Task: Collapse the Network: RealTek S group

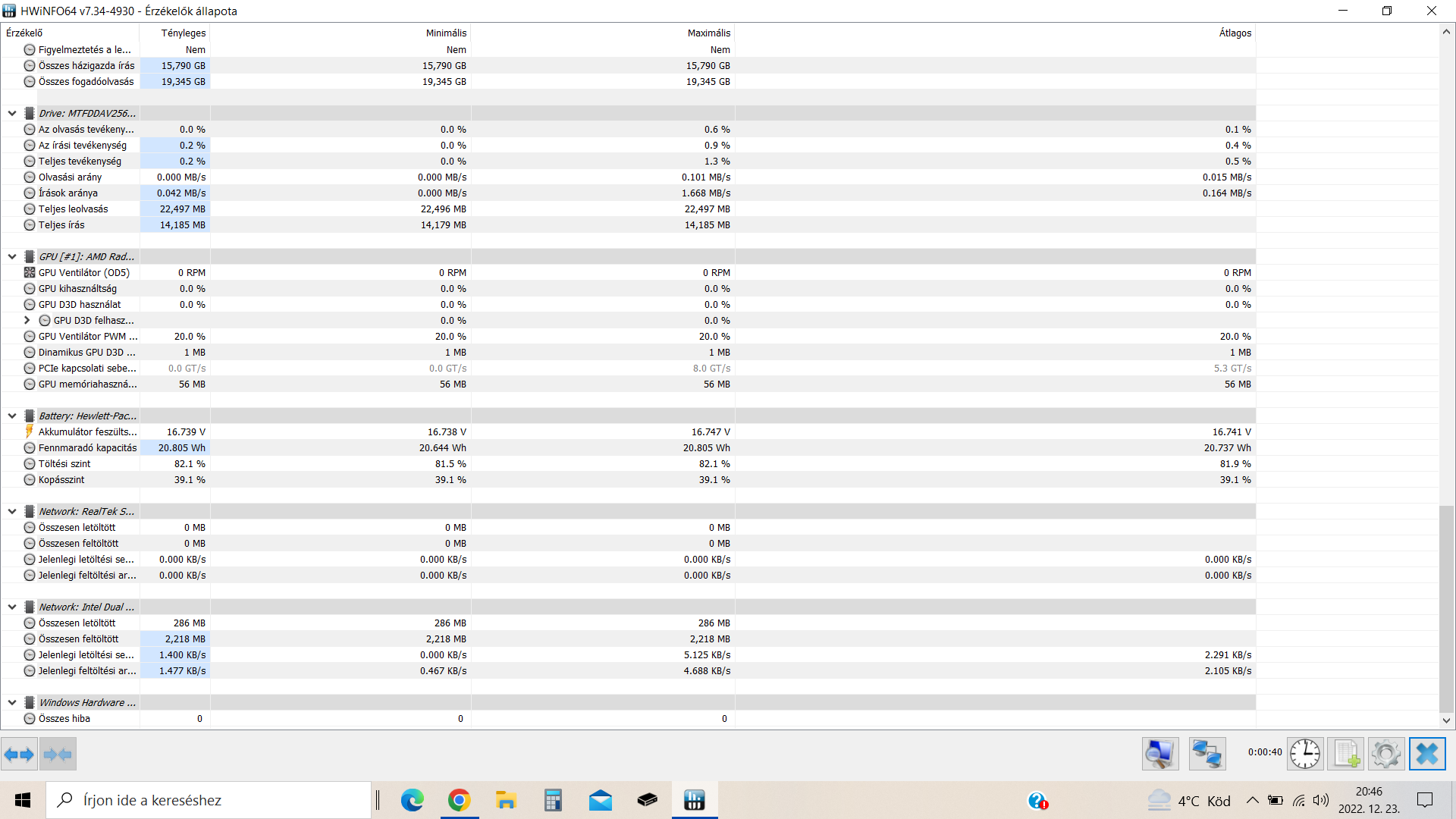Action: click(12, 511)
